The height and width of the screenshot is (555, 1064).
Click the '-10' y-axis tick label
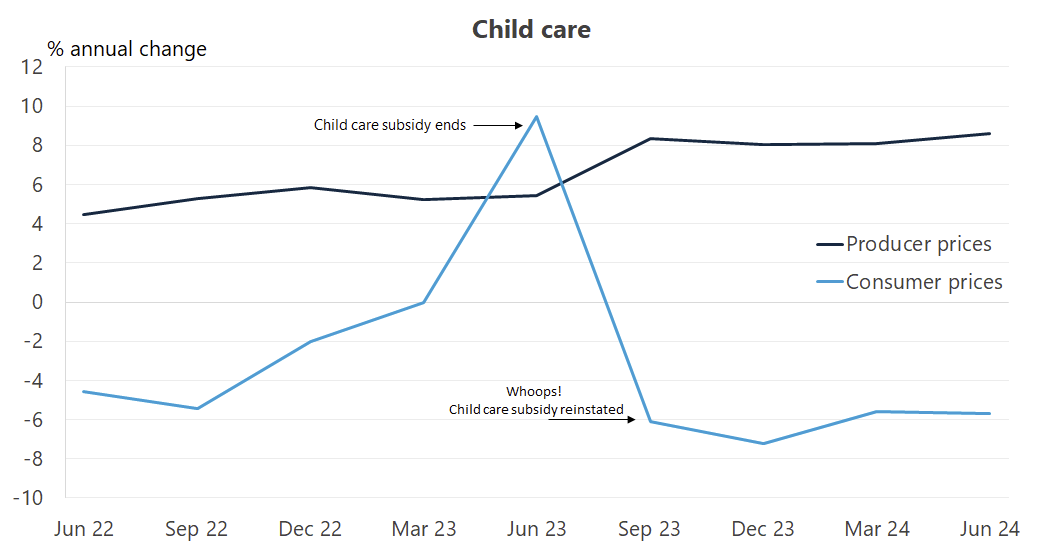[28, 497]
